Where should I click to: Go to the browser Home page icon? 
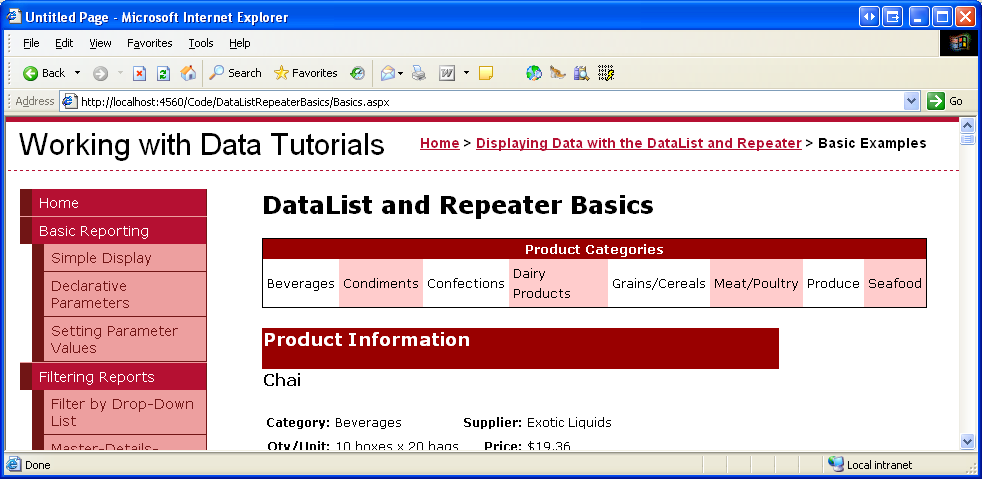coord(188,73)
